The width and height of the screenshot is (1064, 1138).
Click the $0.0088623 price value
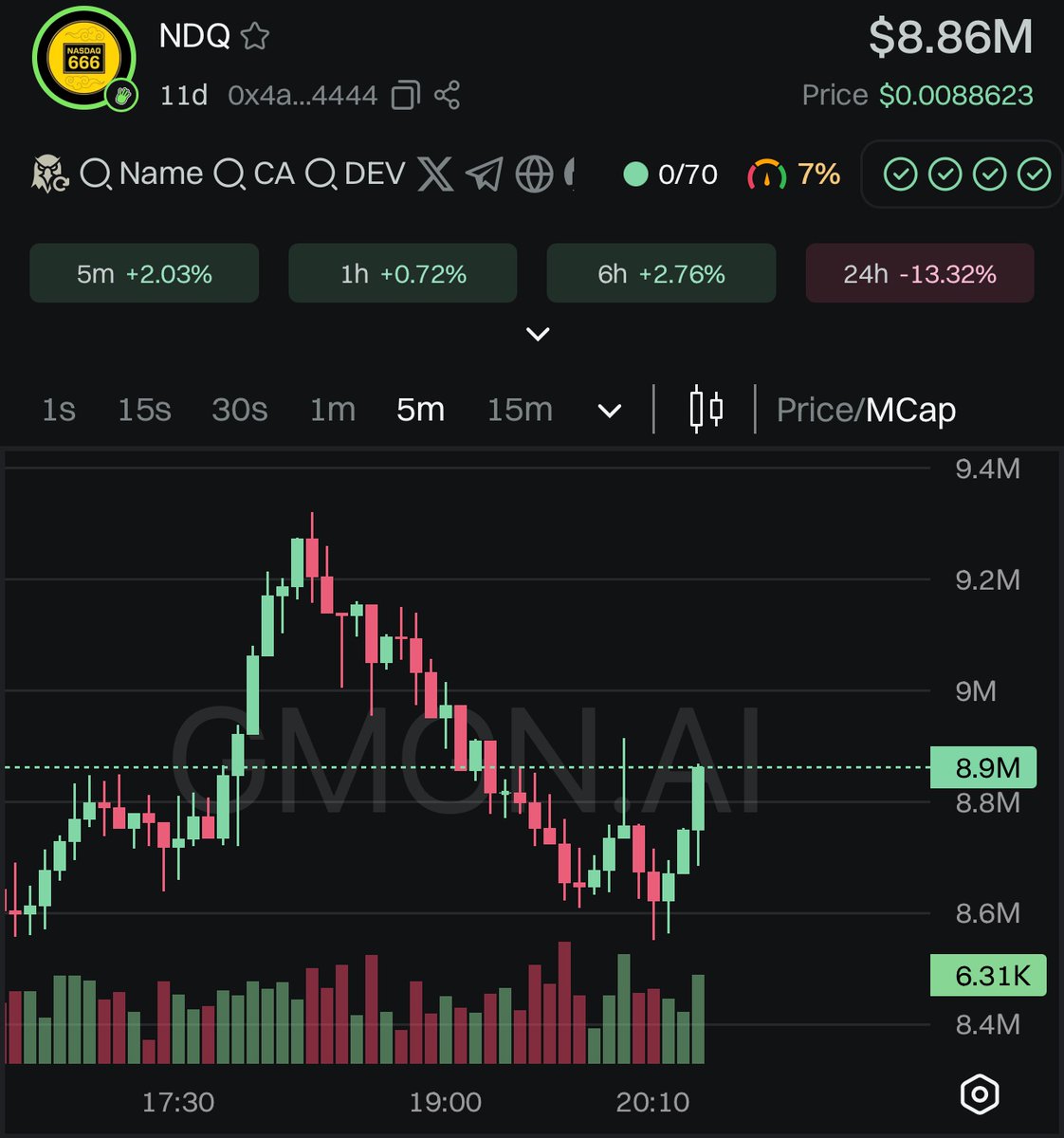click(x=956, y=95)
